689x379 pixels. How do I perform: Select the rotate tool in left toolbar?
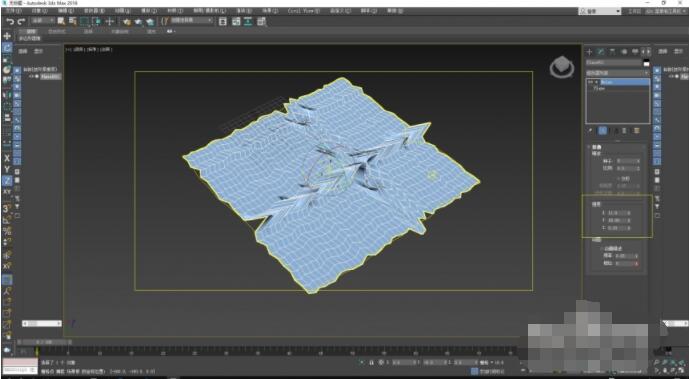click(7, 47)
